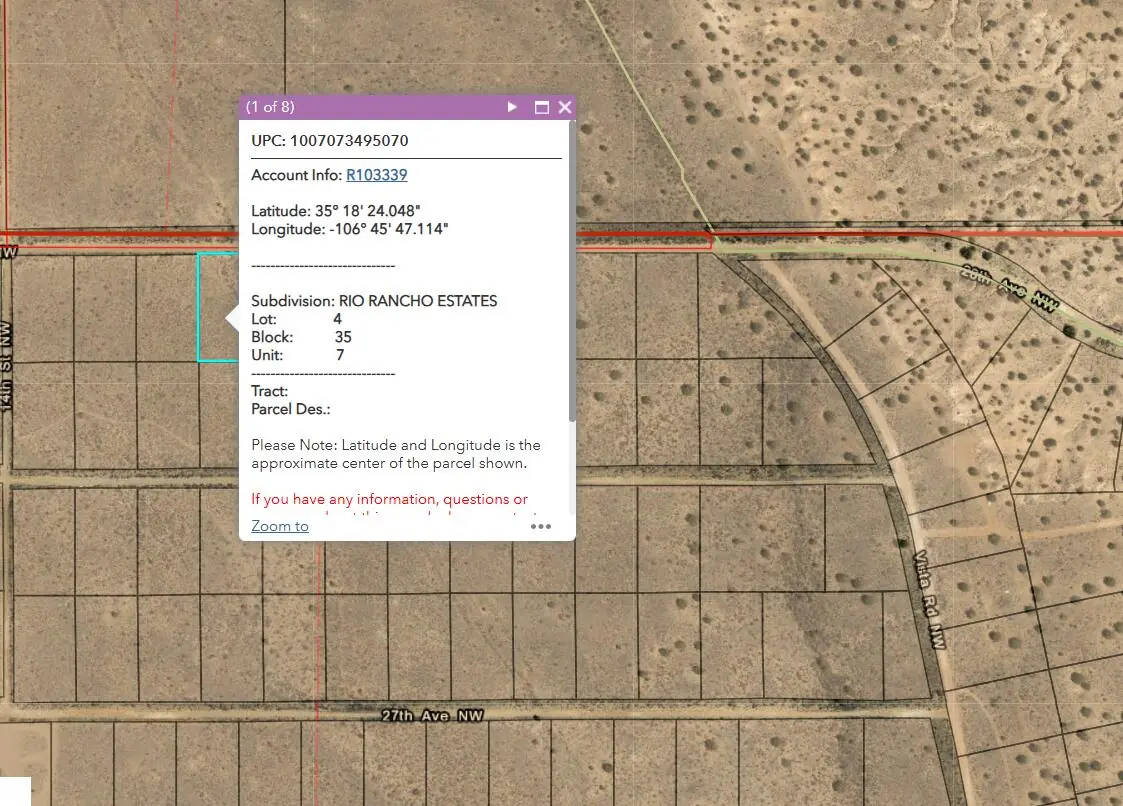
Task: Click the RIO RANCHO ESTATES subdivision text
Action: (418, 300)
